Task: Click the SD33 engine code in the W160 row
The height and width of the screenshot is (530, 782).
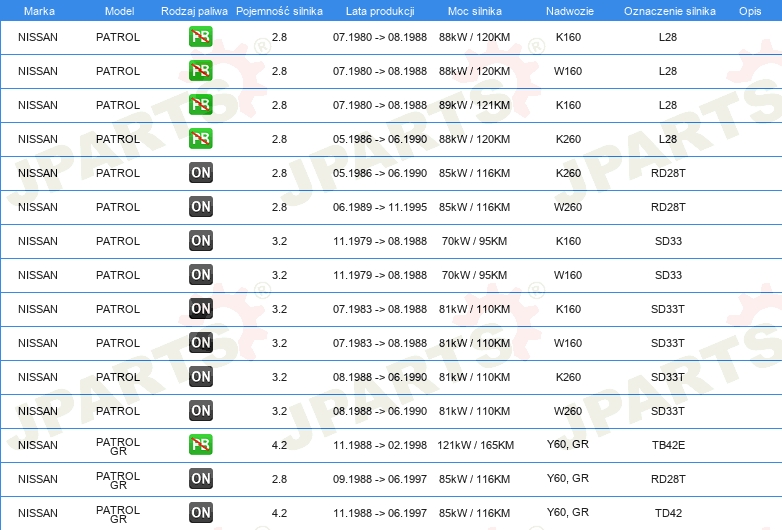Action: click(x=668, y=275)
